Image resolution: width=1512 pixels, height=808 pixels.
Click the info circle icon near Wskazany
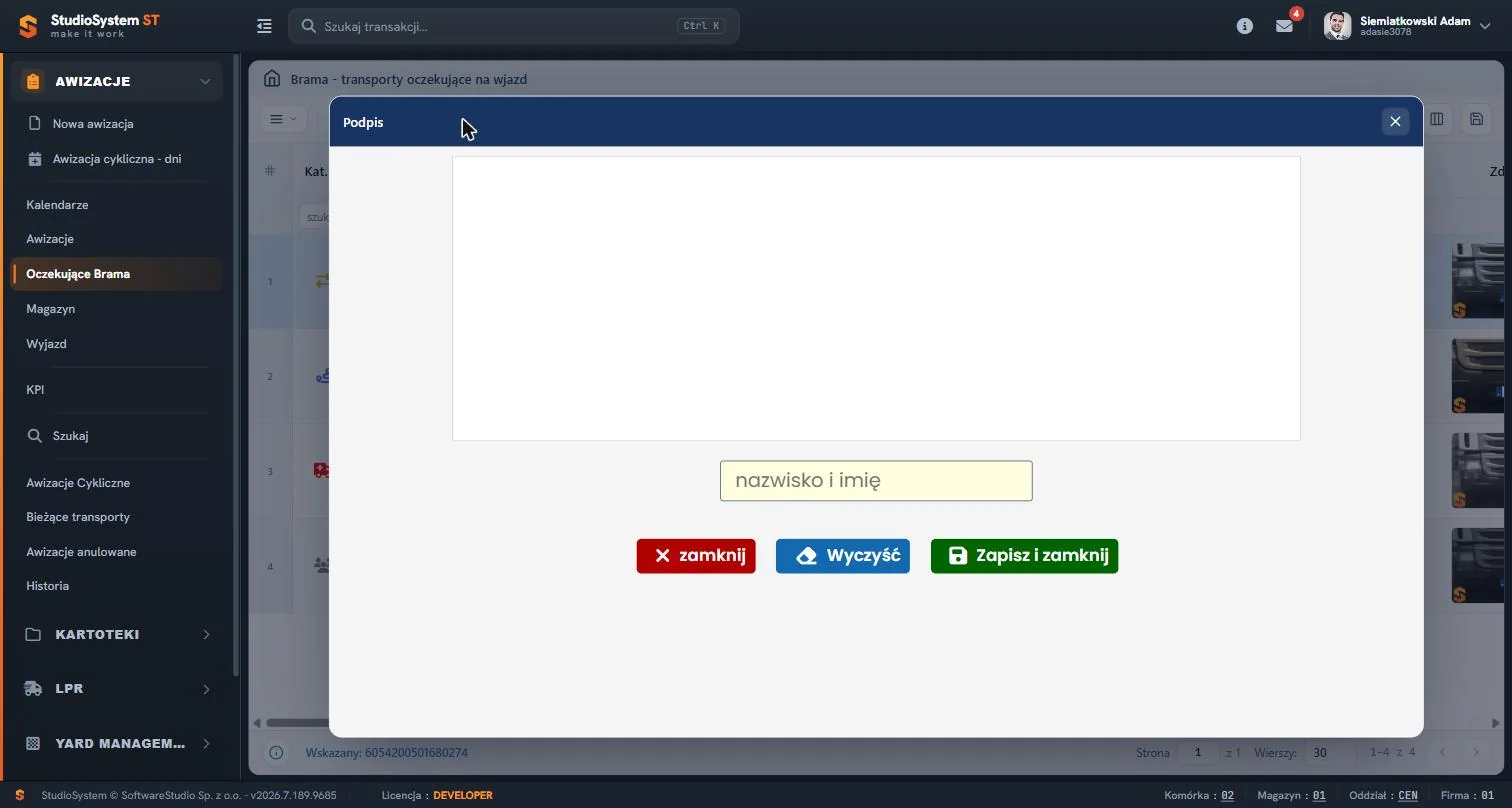277,753
